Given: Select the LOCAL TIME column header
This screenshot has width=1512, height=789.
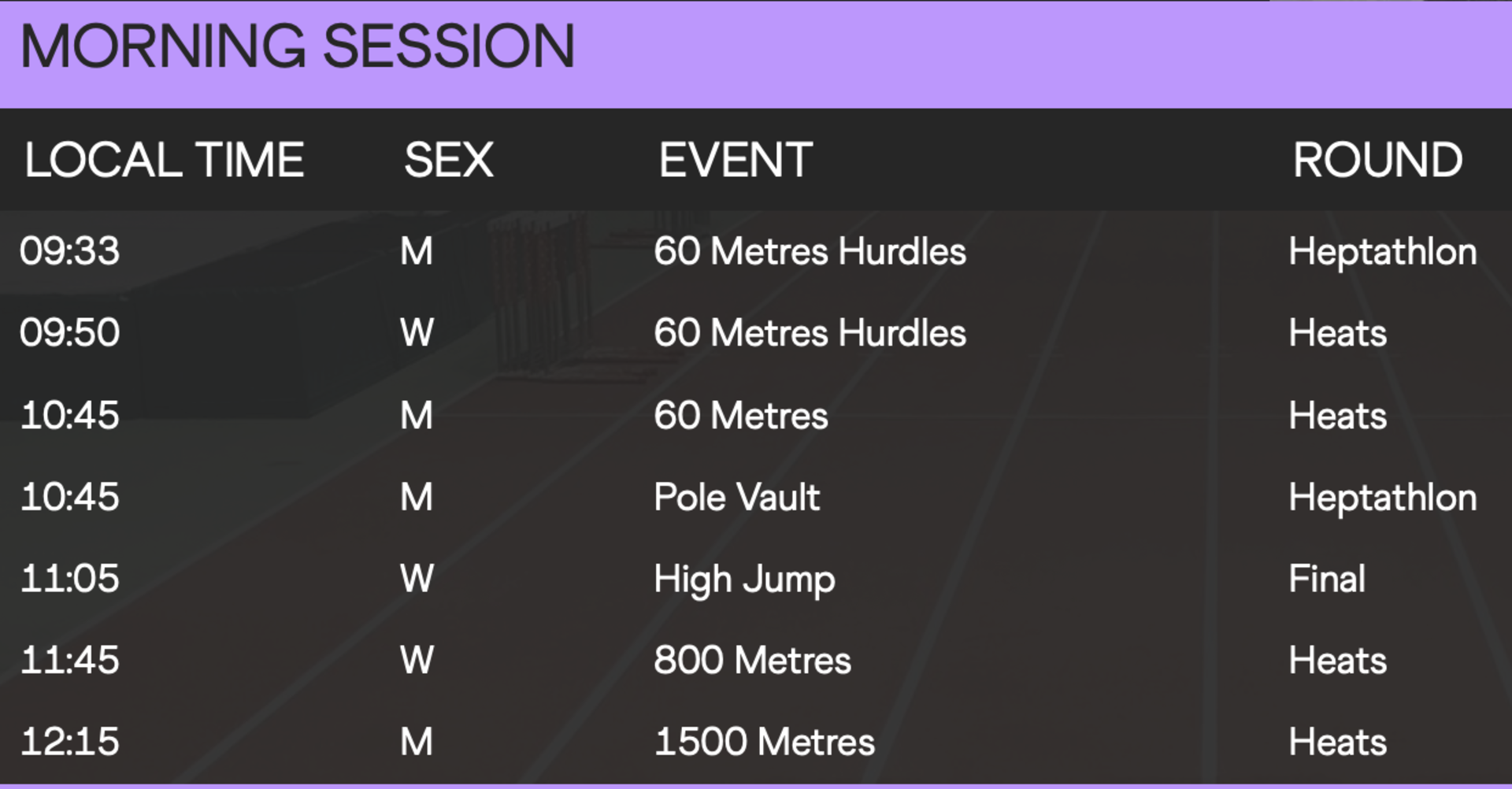Looking at the screenshot, I should coord(164,160).
